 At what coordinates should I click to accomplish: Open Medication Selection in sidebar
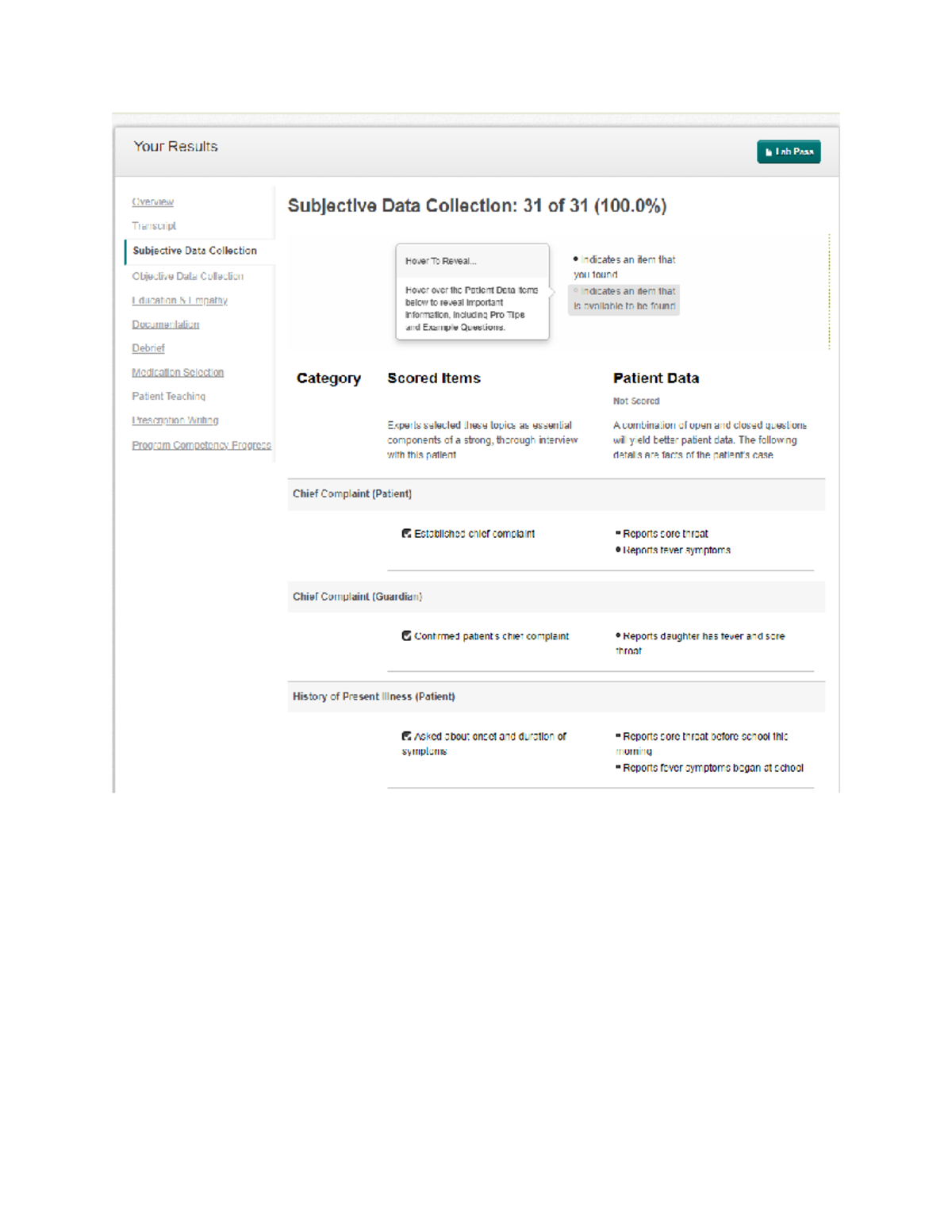tap(178, 373)
